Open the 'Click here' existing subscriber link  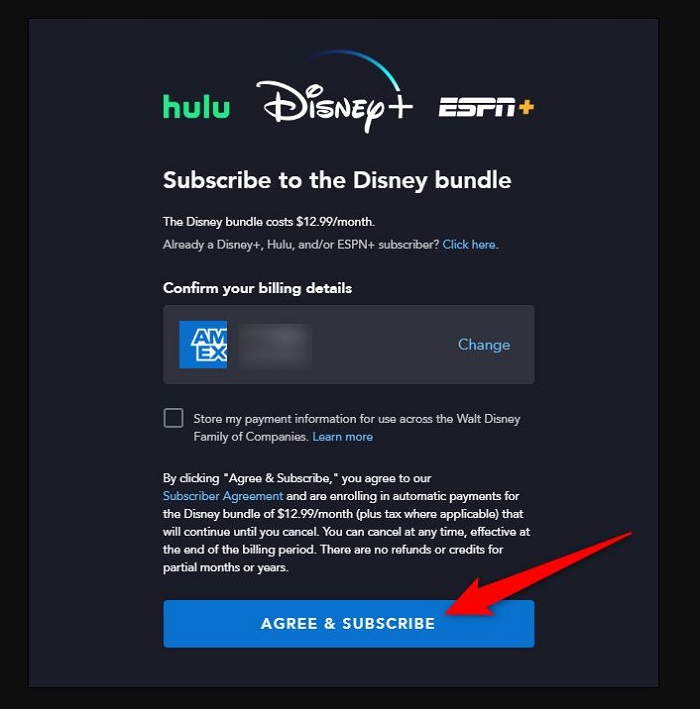point(470,245)
